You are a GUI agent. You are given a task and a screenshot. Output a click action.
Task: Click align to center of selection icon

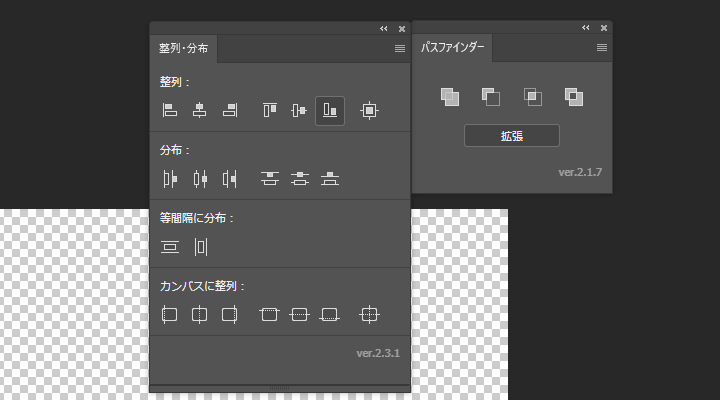[x=370, y=110]
